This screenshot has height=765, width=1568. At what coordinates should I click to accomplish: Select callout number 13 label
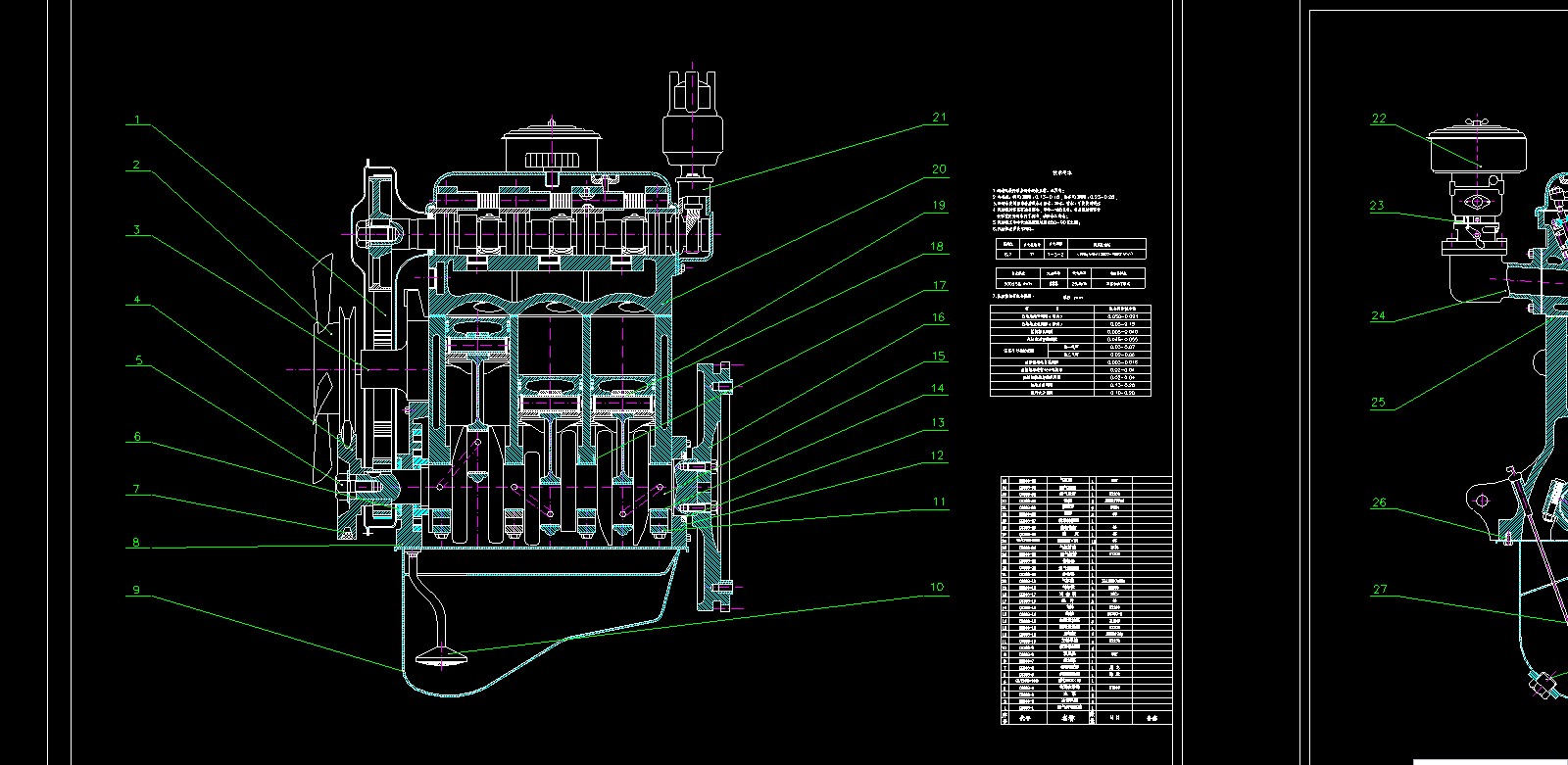pos(938,423)
